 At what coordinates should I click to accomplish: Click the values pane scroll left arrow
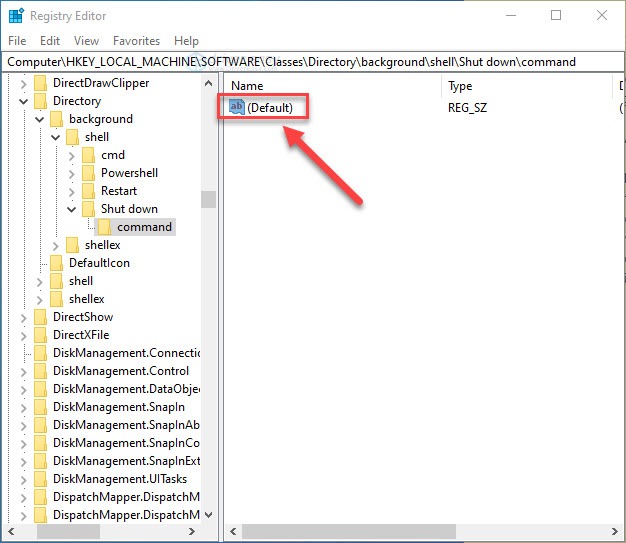233,531
